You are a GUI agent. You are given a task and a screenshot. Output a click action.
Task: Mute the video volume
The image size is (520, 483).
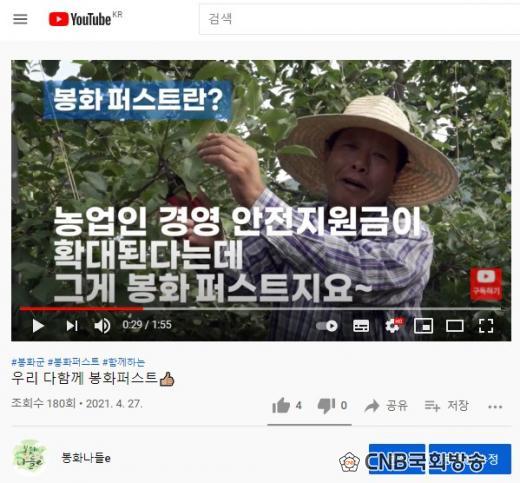102,326
